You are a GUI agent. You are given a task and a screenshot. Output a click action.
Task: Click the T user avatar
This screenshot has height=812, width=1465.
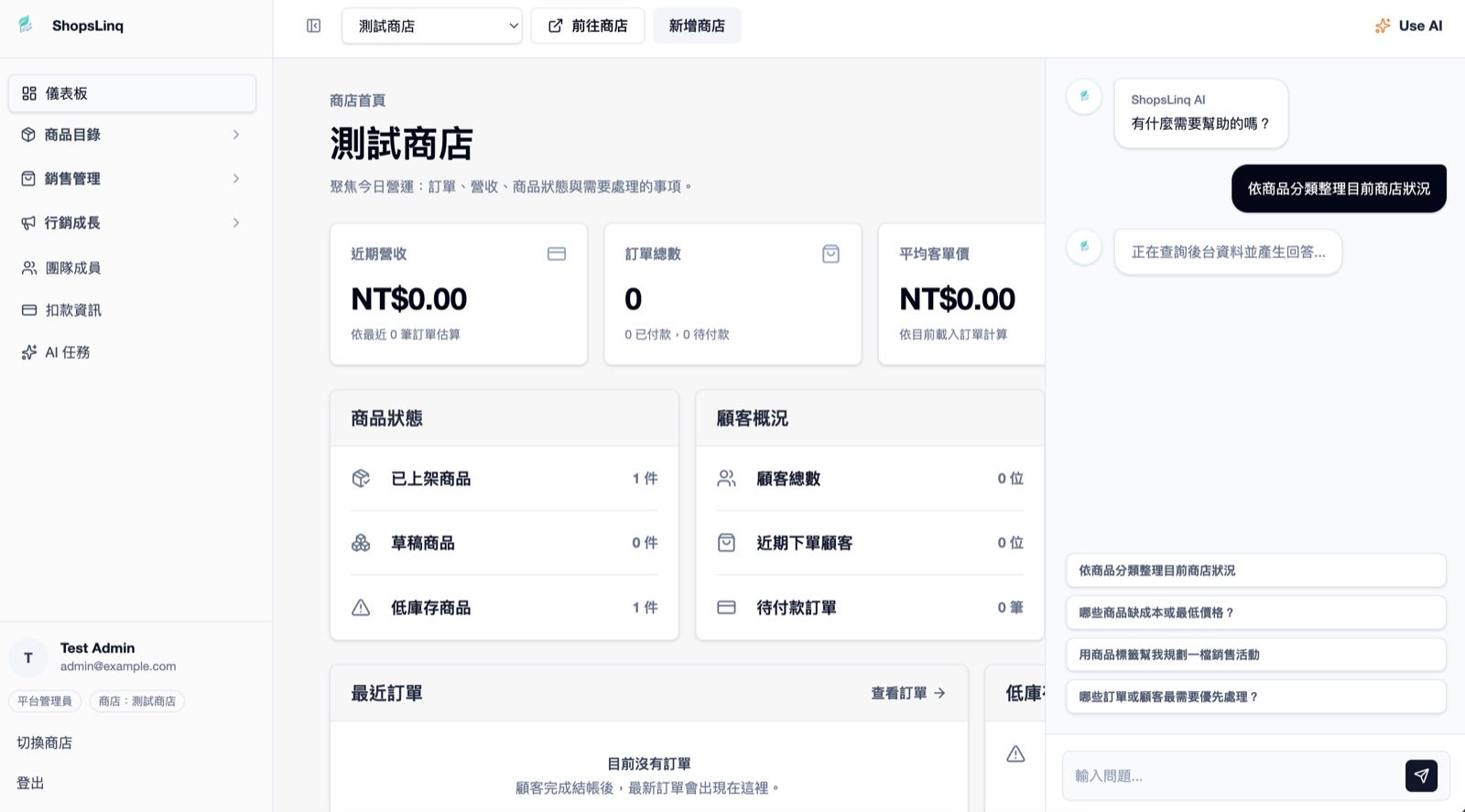[x=28, y=657]
